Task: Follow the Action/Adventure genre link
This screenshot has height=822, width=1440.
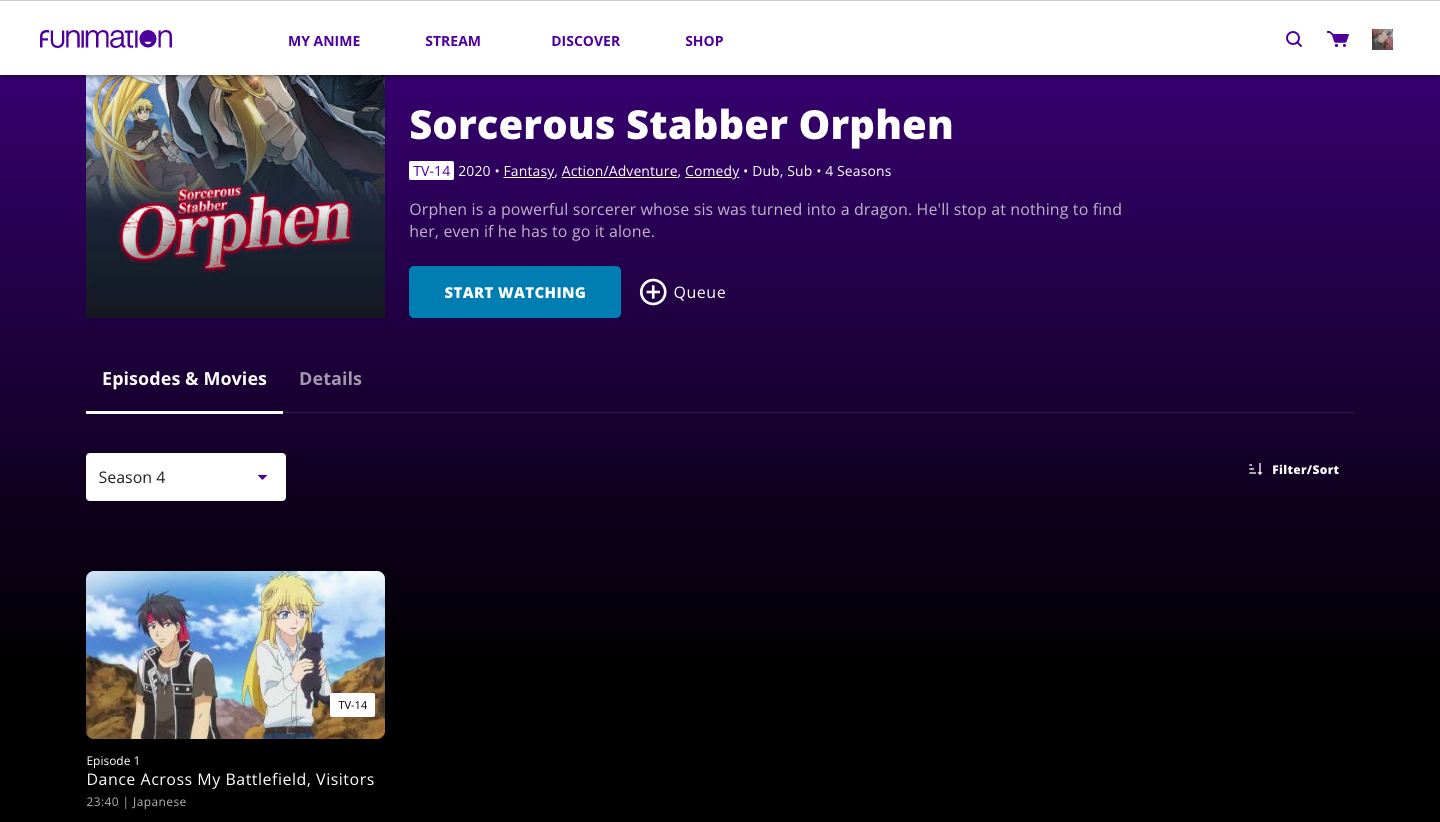Action: tap(619, 171)
